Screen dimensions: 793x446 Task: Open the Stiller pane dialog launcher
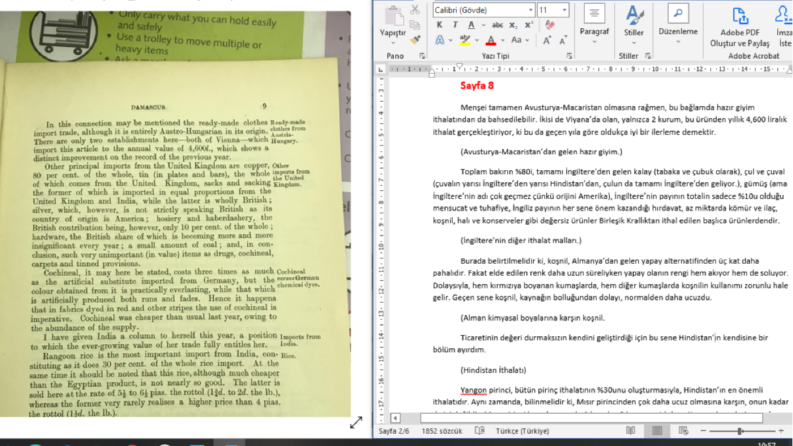pyautogui.click(x=648, y=56)
